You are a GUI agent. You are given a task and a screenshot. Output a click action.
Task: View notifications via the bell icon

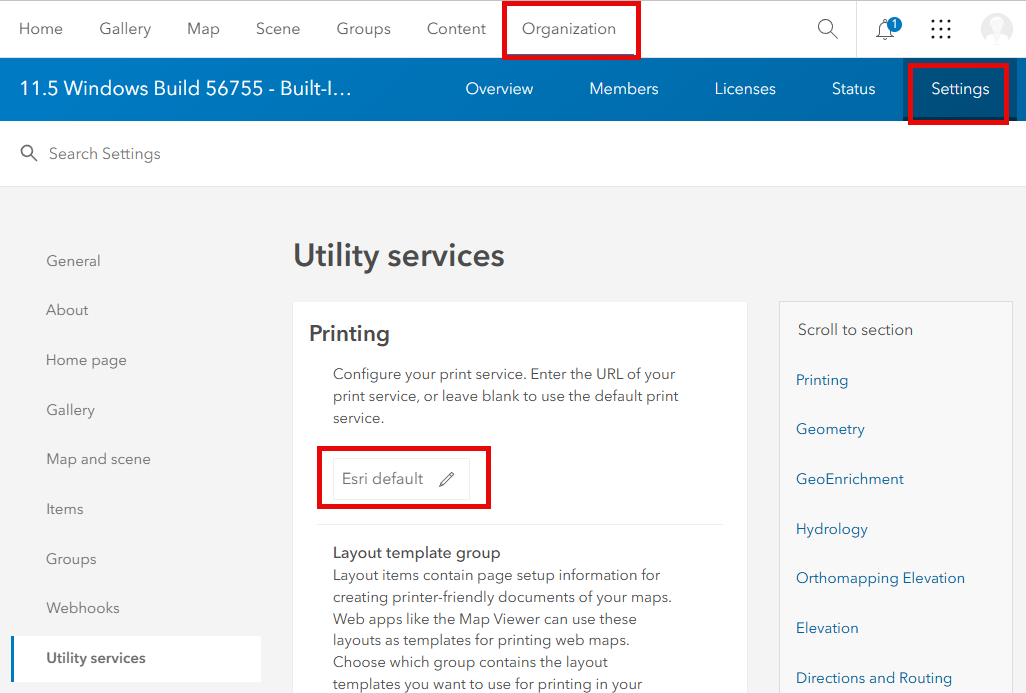click(x=884, y=30)
